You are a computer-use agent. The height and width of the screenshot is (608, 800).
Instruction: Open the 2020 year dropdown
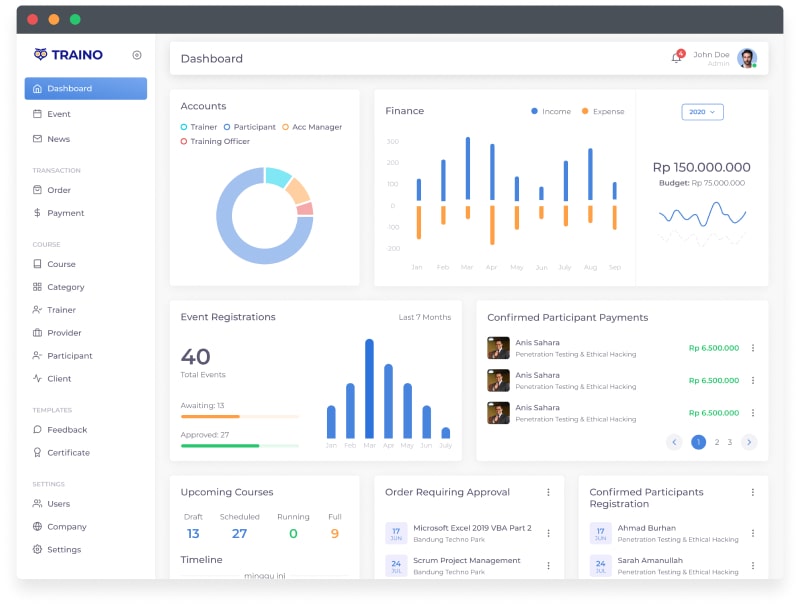[702, 112]
